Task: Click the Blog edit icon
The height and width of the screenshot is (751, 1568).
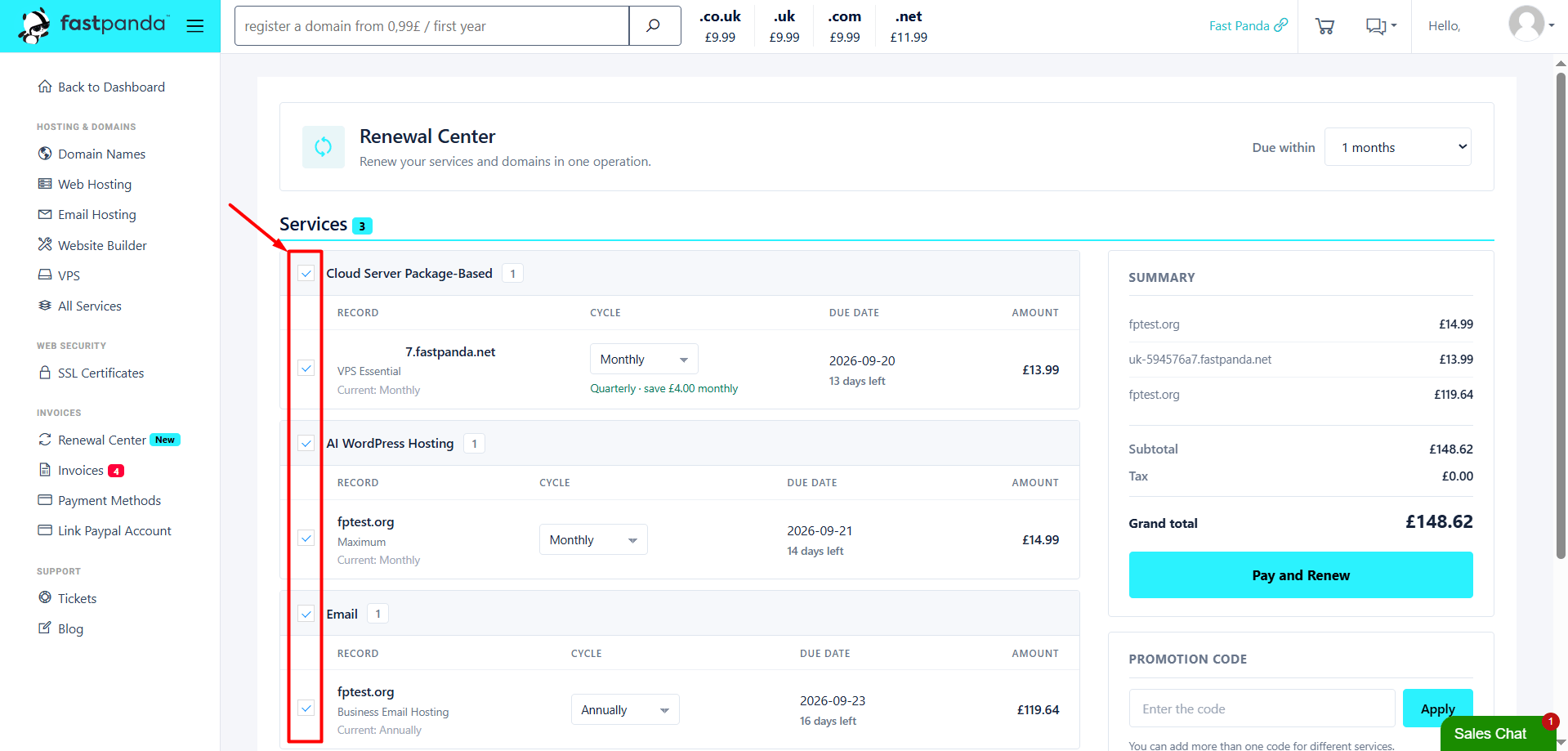Action: (45, 628)
